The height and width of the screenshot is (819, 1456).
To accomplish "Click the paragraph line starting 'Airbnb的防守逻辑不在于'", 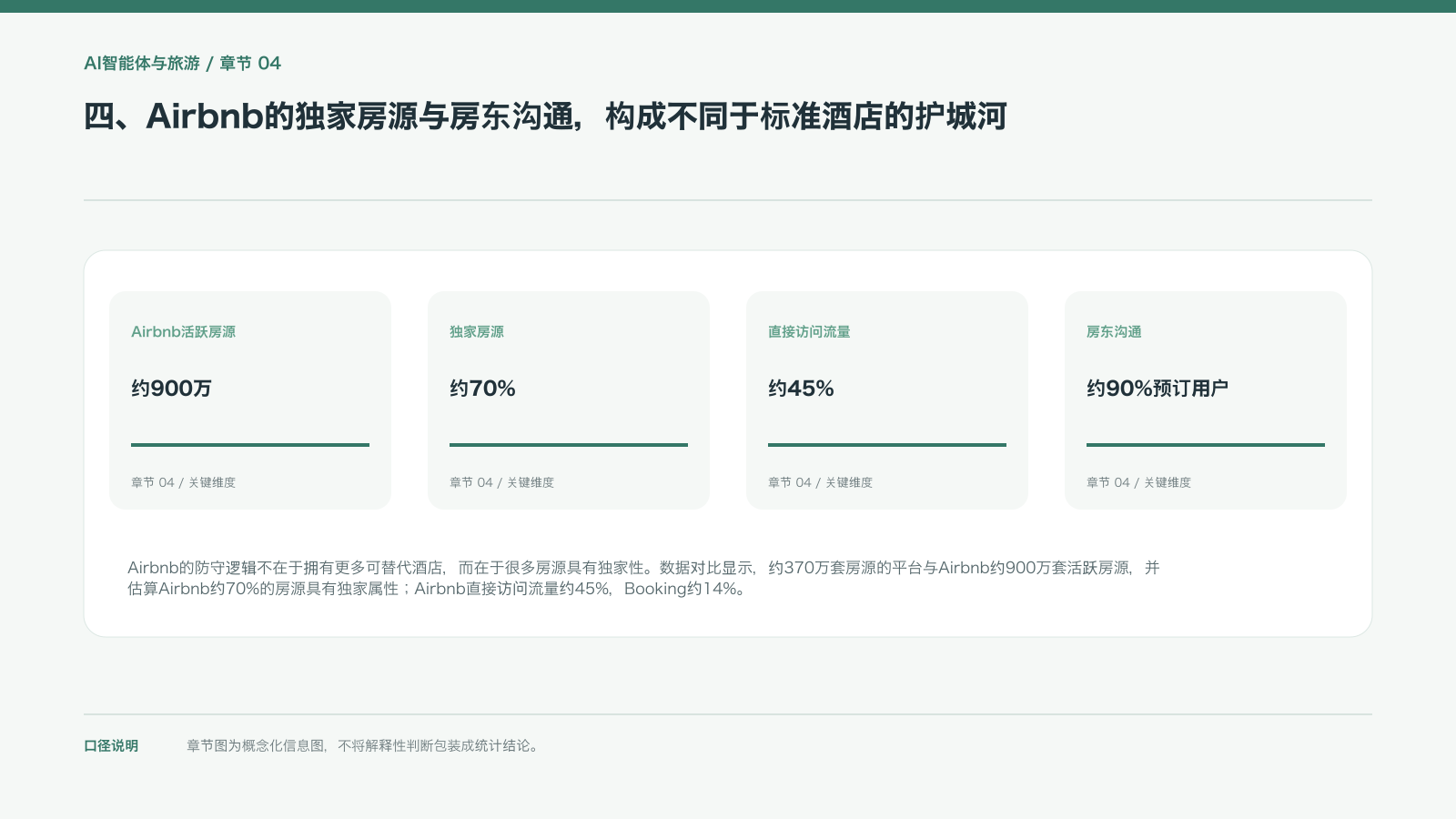I will point(643,568).
